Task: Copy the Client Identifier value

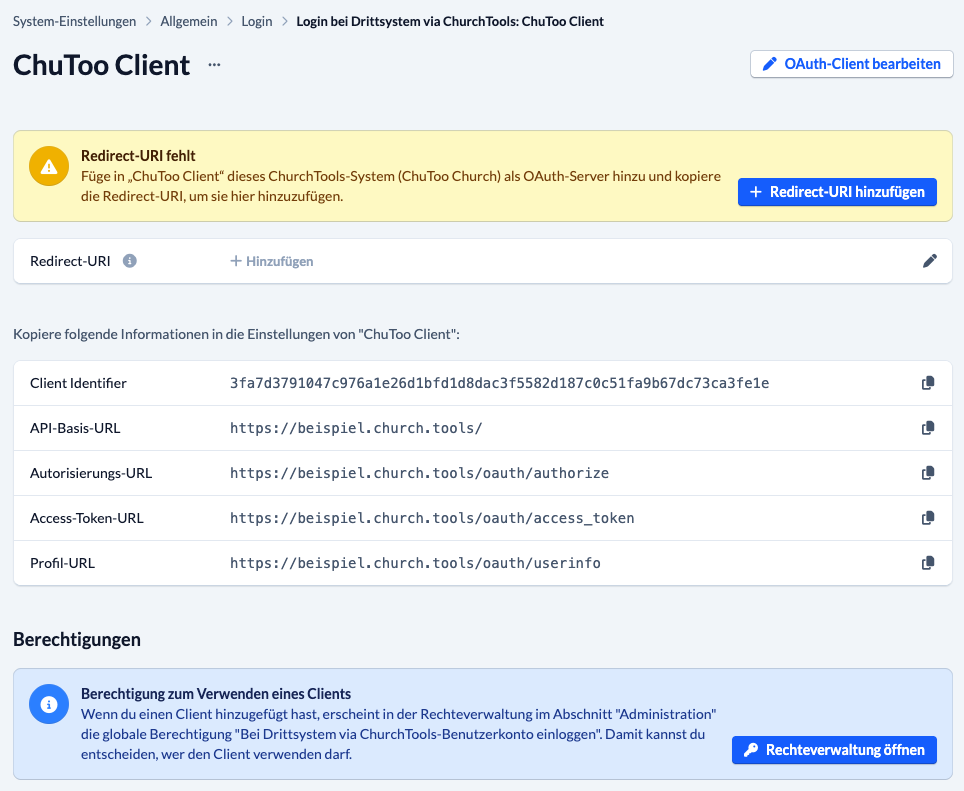Action: pos(928,383)
